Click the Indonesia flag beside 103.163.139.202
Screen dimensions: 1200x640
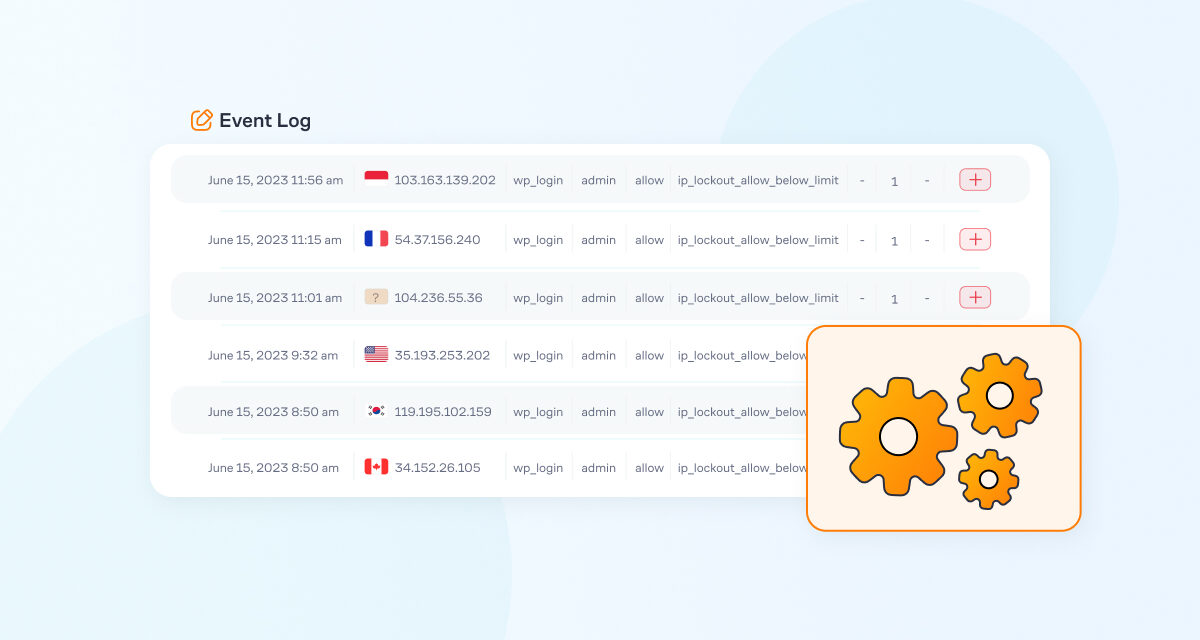coord(376,180)
